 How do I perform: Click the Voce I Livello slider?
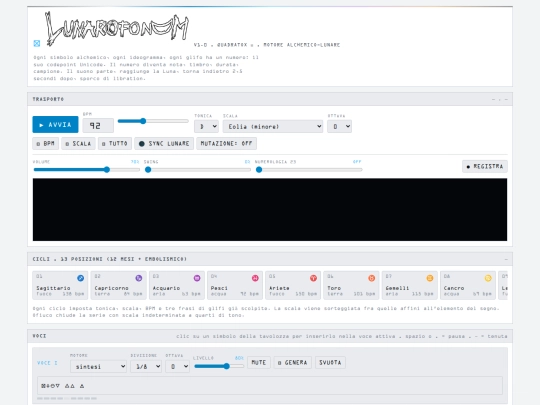click(x=219, y=366)
